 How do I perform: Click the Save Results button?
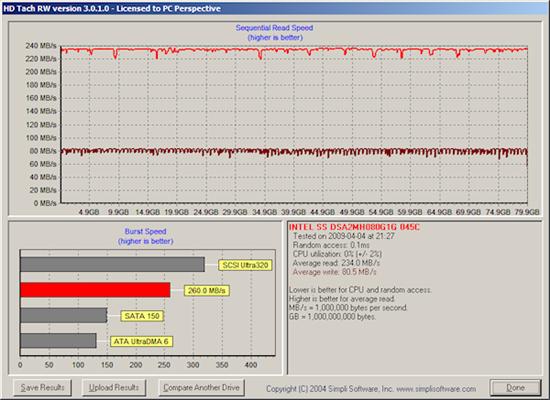[x=42, y=387]
